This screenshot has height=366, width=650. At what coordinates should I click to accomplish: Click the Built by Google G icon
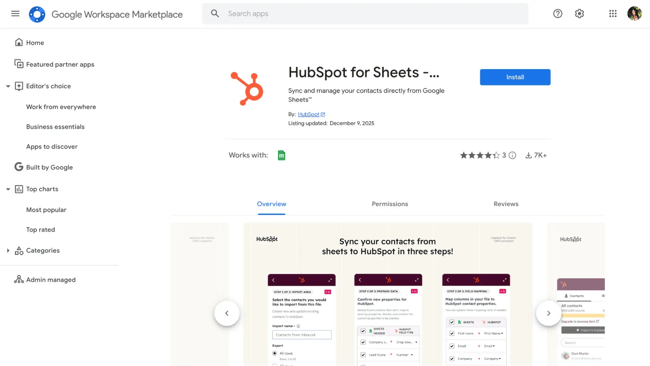tap(19, 167)
